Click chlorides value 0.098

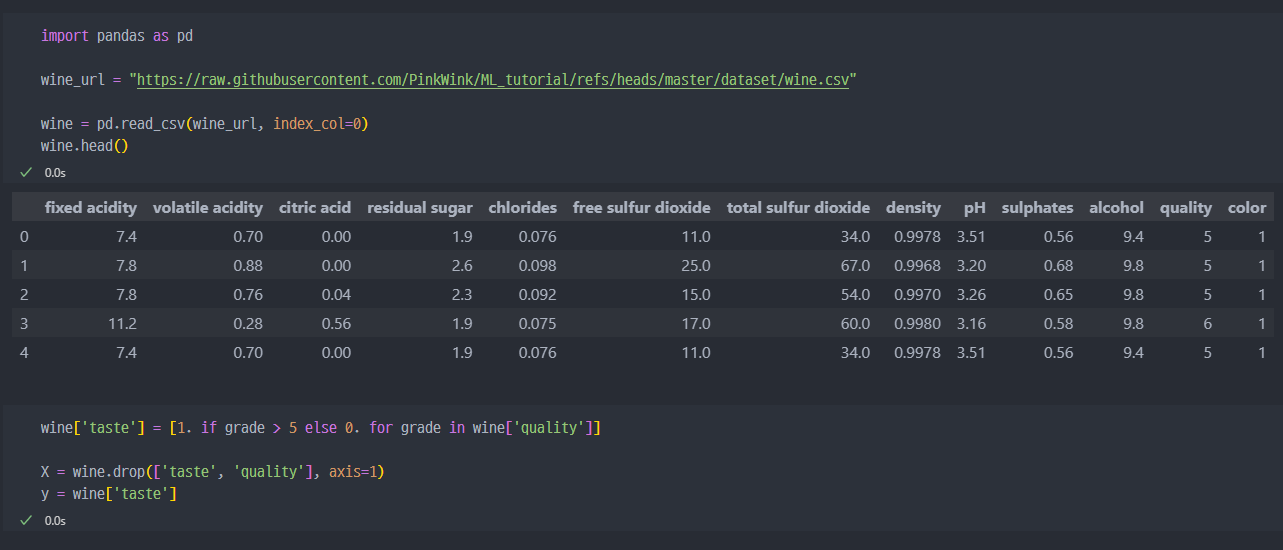point(538,266)
